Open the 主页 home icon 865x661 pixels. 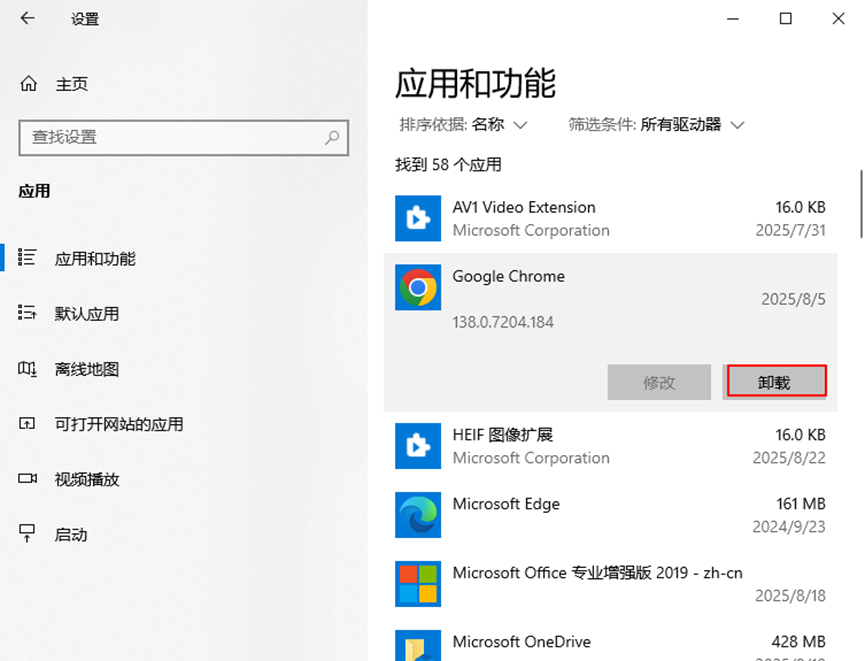coord(28,84)
